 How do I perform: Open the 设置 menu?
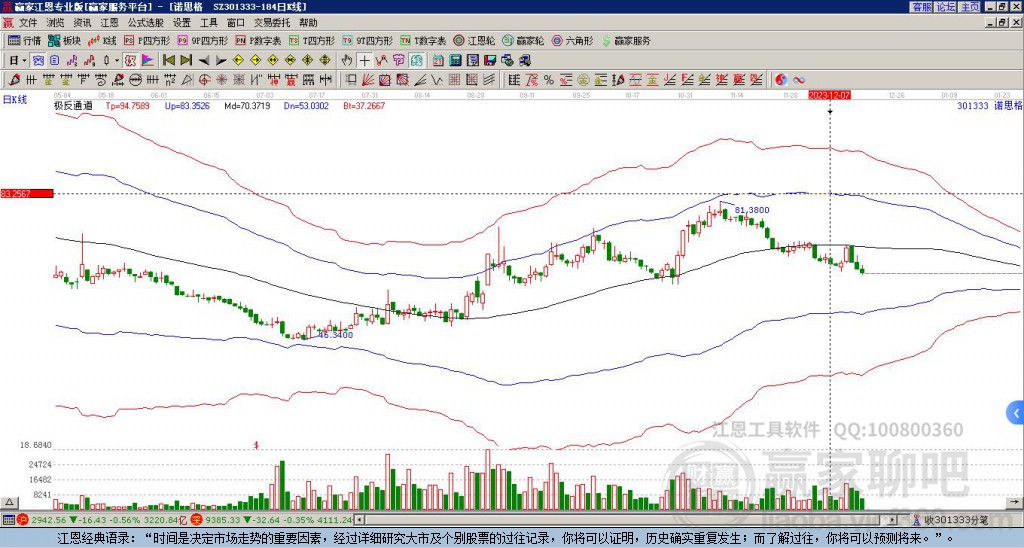pos(182,23)
